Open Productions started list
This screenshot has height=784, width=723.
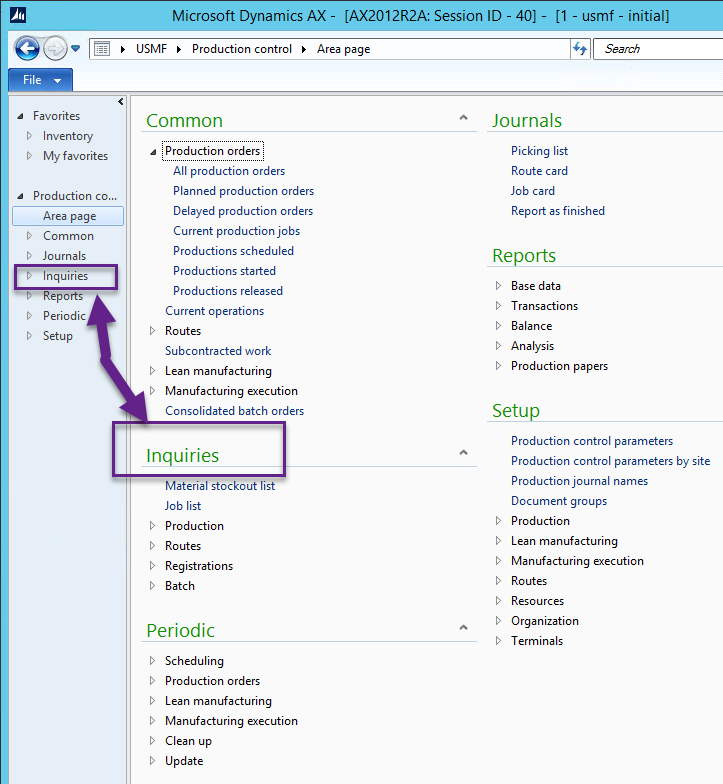224,271
